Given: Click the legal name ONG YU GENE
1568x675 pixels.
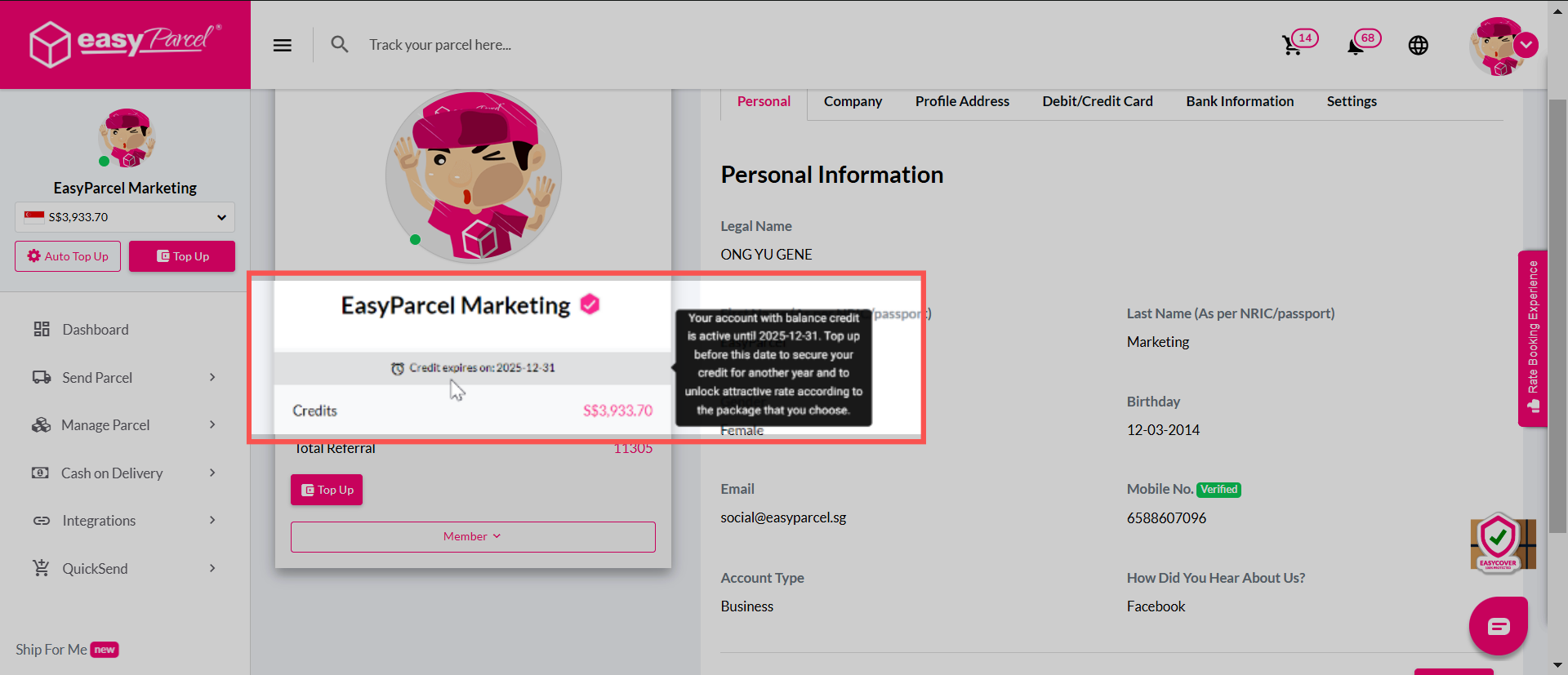Looking at the screenshot, I should point(766,255).
